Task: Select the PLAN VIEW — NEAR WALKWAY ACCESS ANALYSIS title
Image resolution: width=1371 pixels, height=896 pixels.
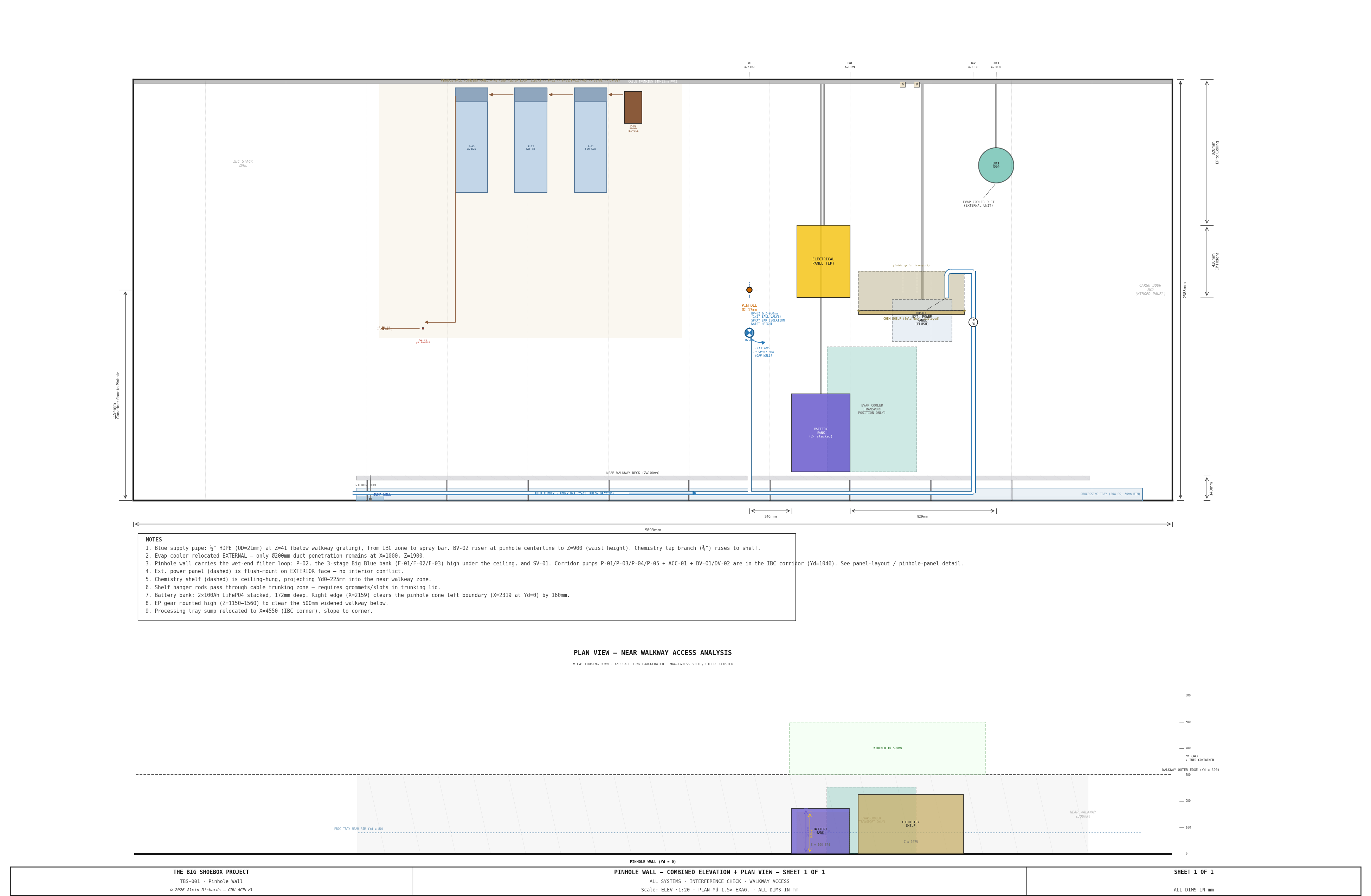Action: point(653,653)
